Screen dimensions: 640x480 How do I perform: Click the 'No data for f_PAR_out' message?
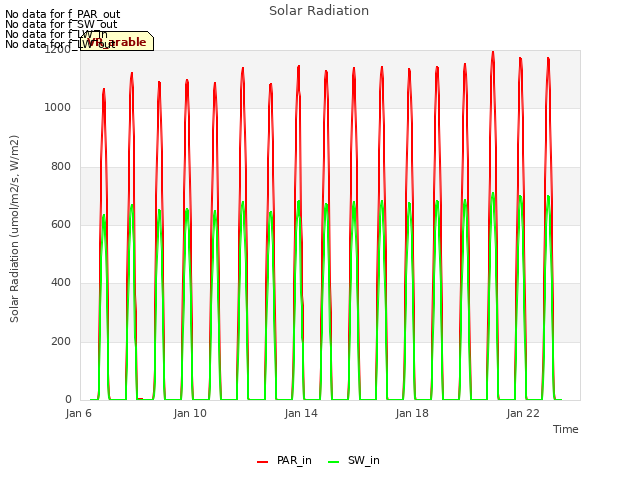62,14
